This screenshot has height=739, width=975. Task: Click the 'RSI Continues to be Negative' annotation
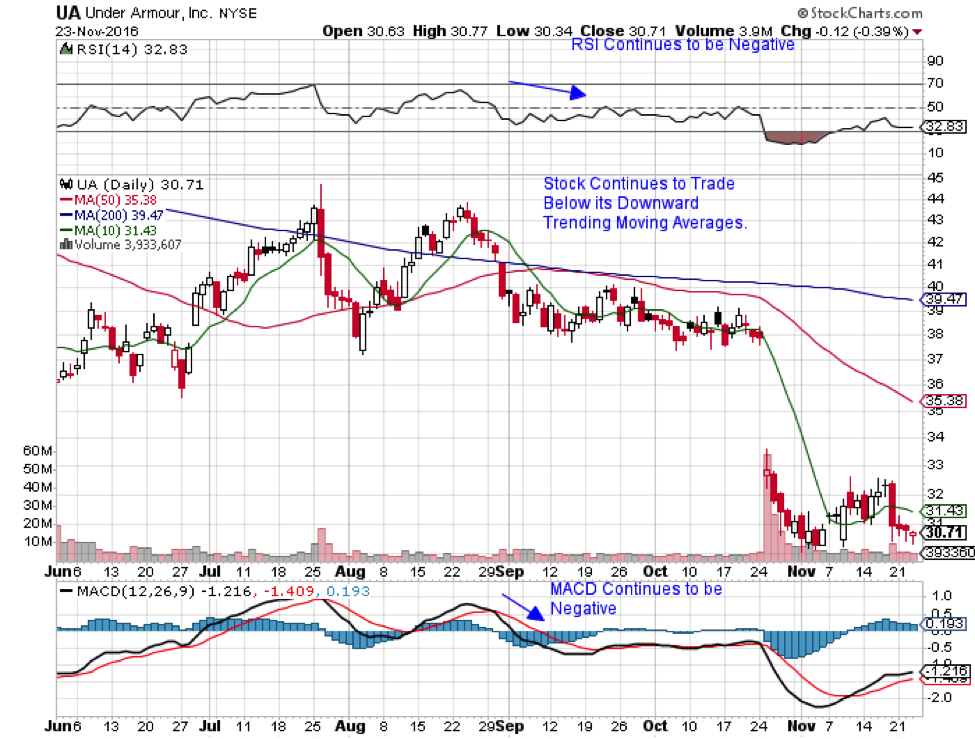coord(682,45)
